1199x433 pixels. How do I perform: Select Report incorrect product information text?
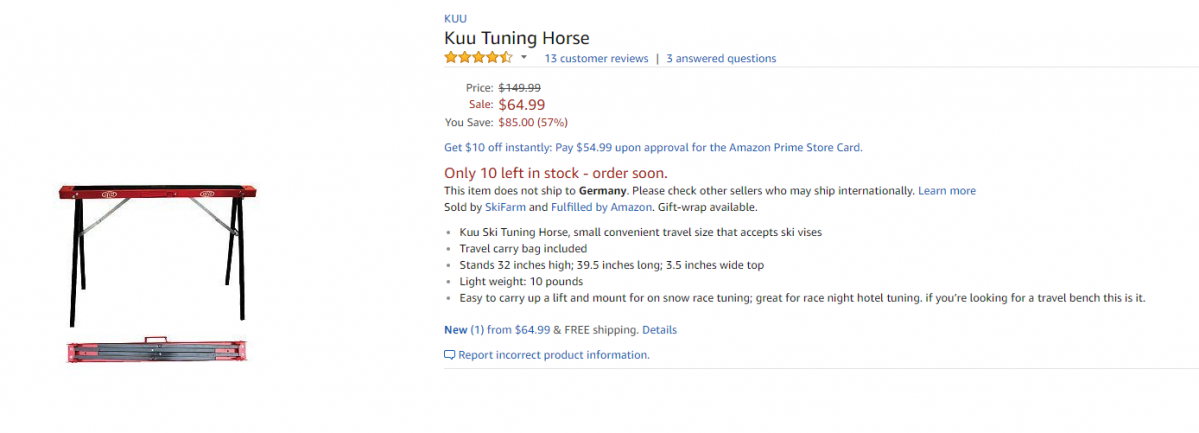tap(554, 355)
